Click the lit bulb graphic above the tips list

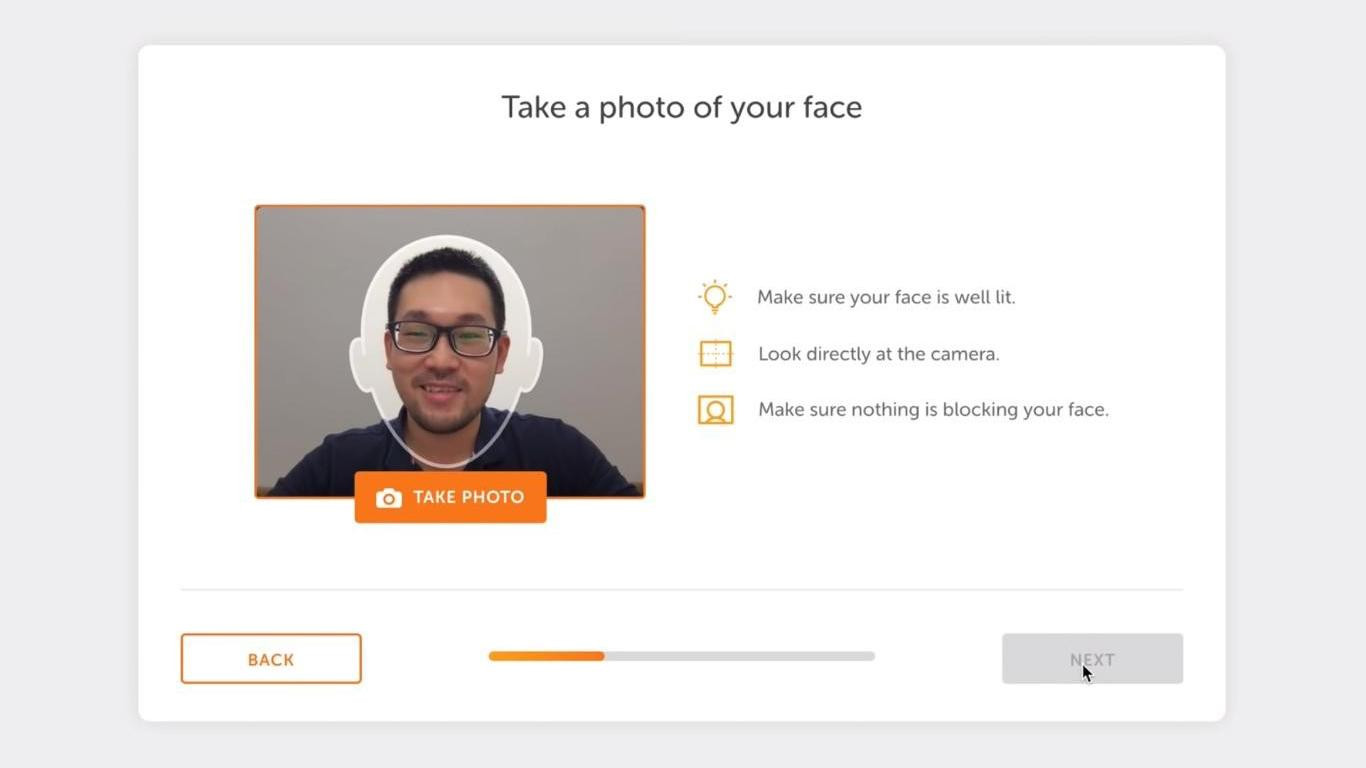coord(714,296)
